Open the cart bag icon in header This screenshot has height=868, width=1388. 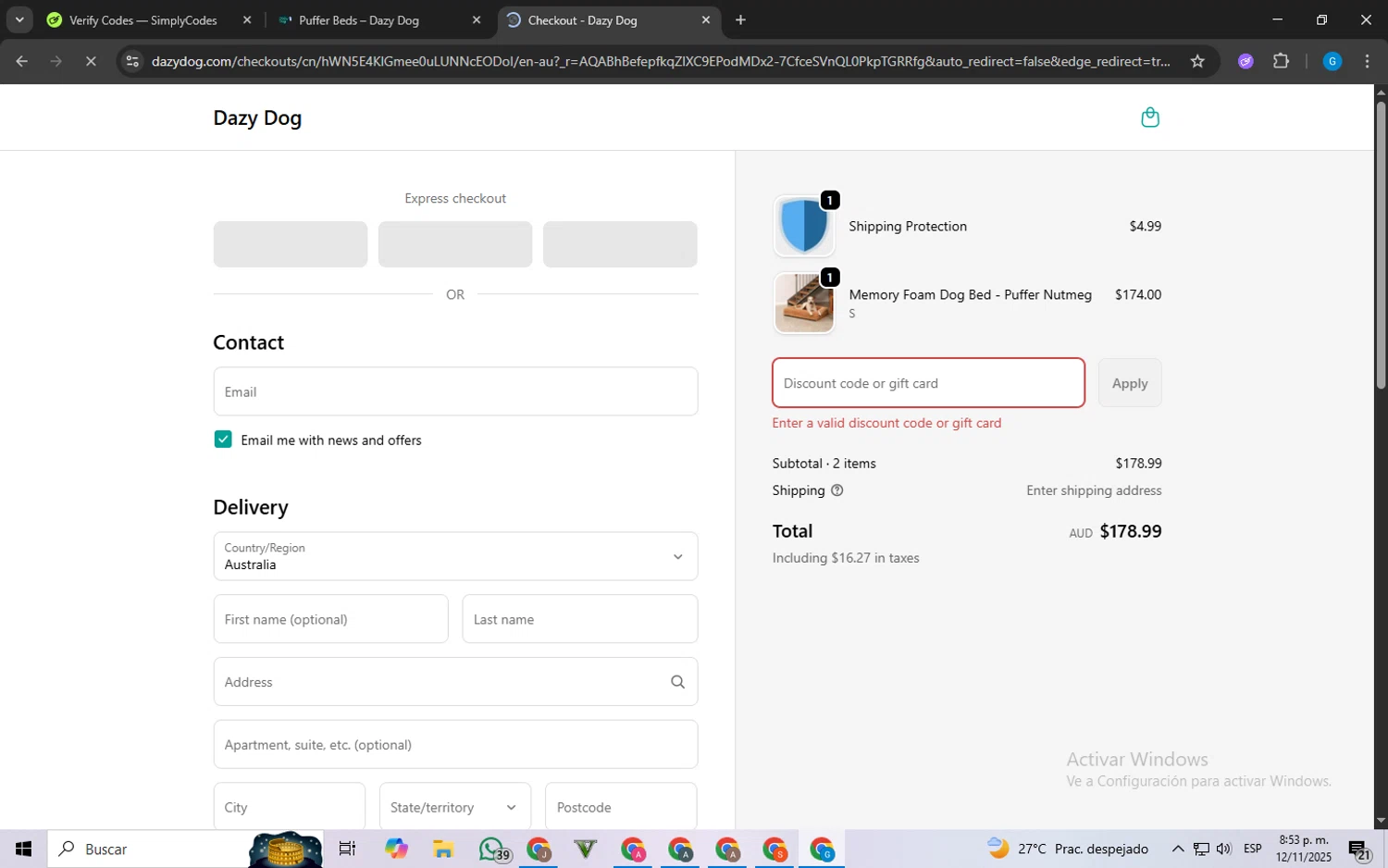tap(1150, 118)
